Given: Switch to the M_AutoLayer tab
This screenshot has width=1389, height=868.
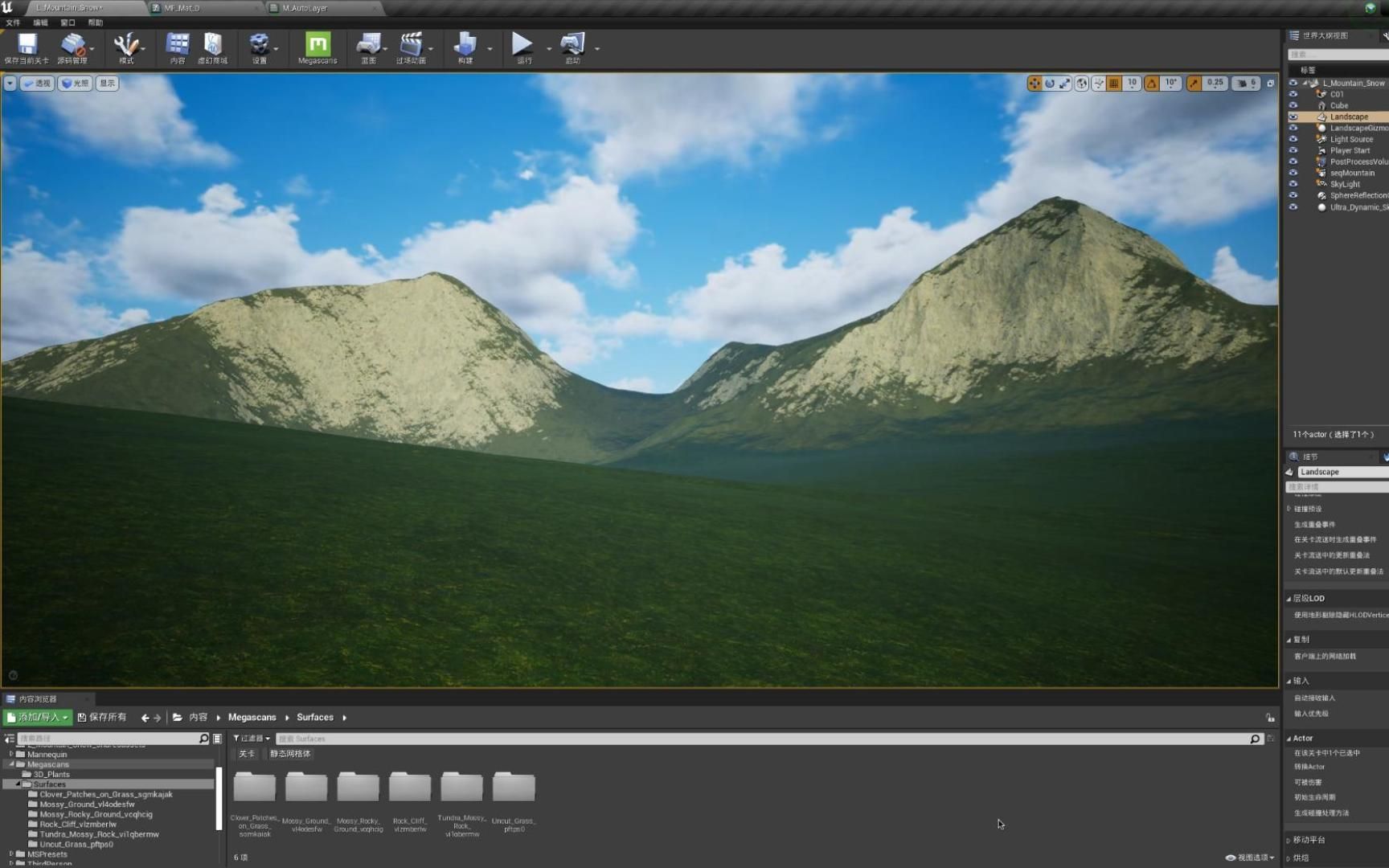Looking at the screenshot, I should [305, 8].
